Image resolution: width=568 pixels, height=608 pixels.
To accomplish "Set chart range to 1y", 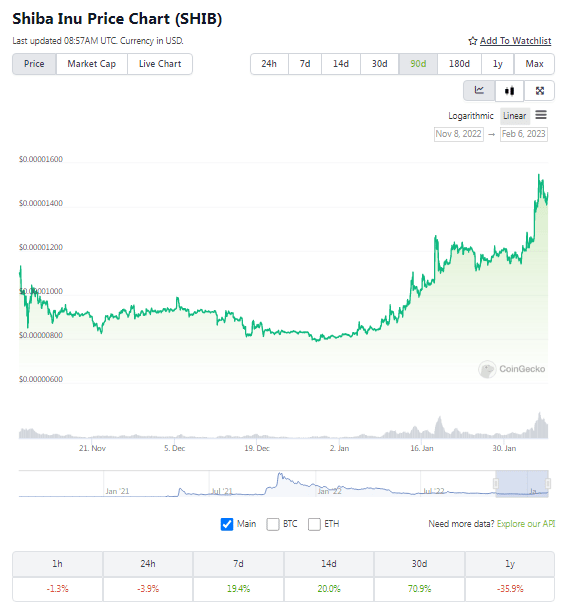I will pos(498,64).
